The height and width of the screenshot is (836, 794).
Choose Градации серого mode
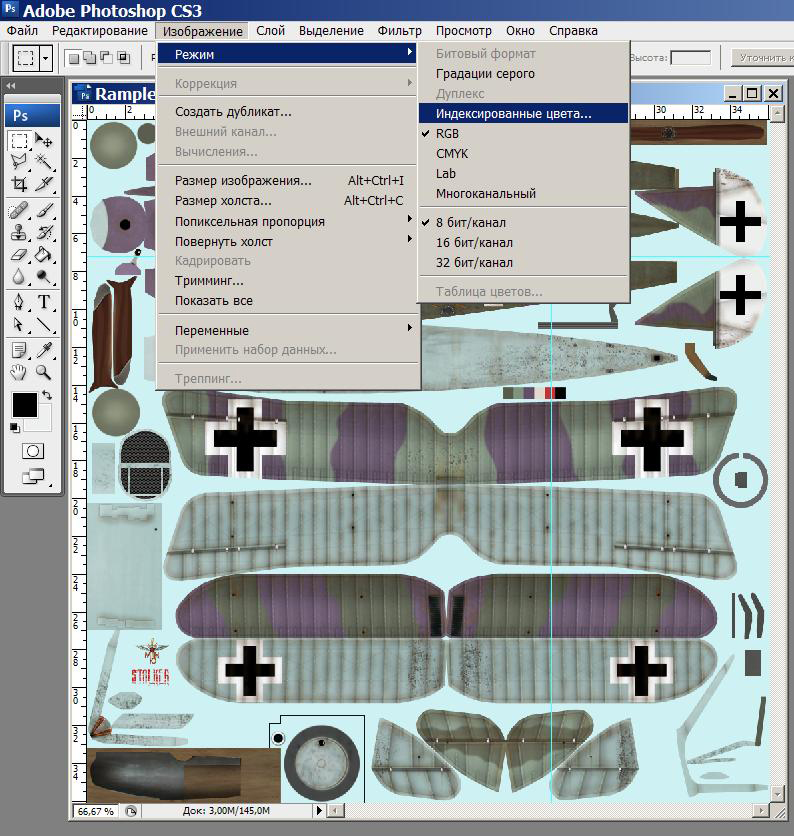[x=523, y=74]
